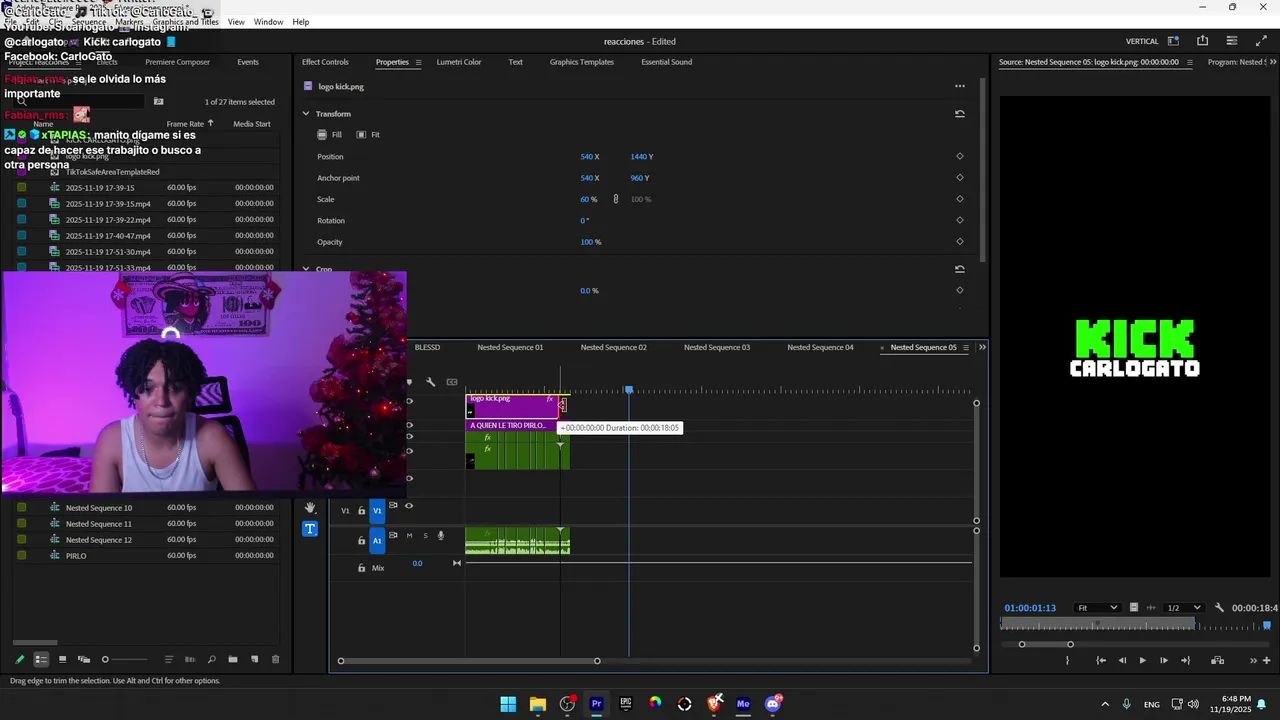Open Adobe Media Encoder from taskbar

743,704
